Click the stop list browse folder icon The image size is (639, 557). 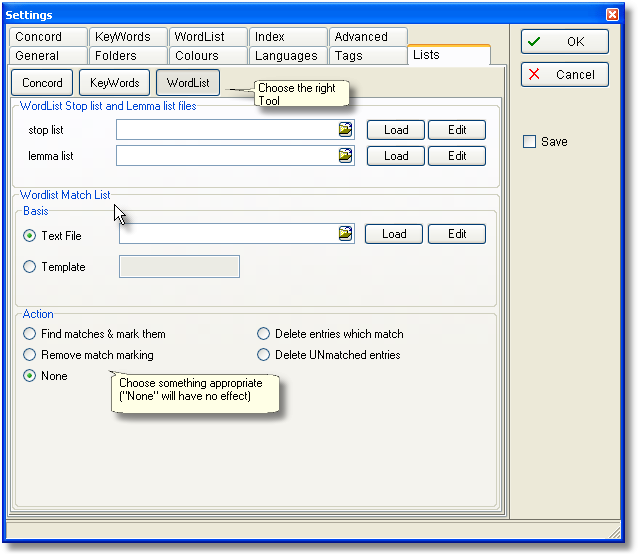click(x=346, y=130)
